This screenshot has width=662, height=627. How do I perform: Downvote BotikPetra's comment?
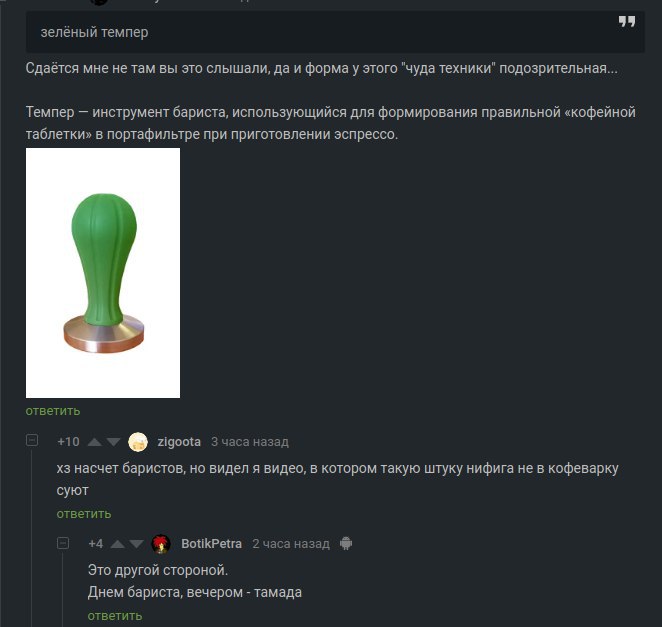pyautogui.click(x=136, y=544)
